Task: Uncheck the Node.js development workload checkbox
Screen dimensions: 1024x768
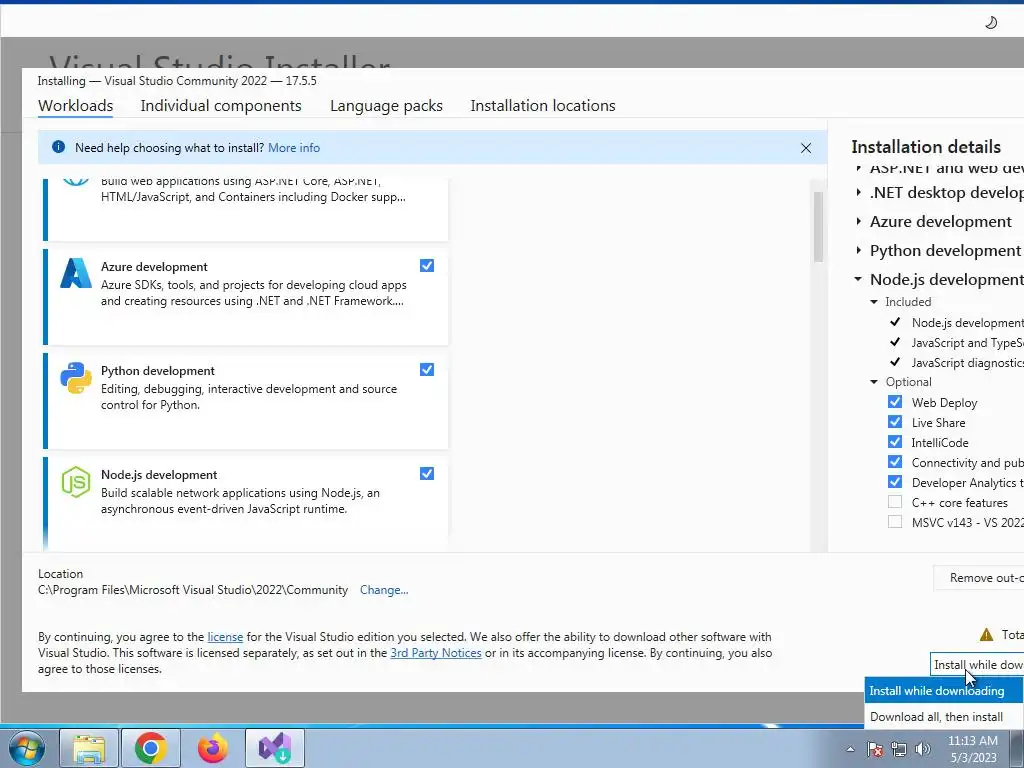Action: coord(427,473)
